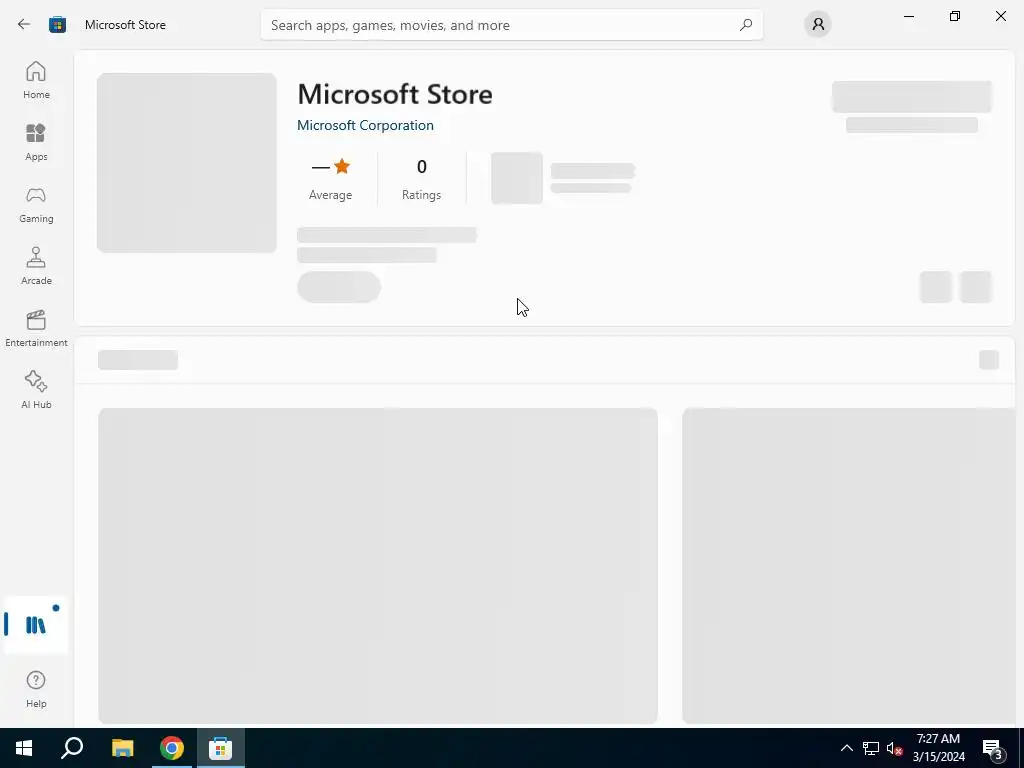Viewport: 1024px width, 768px height.
Task: Click the Microsoft Store taskbar icon
Action: pos(221,748)
